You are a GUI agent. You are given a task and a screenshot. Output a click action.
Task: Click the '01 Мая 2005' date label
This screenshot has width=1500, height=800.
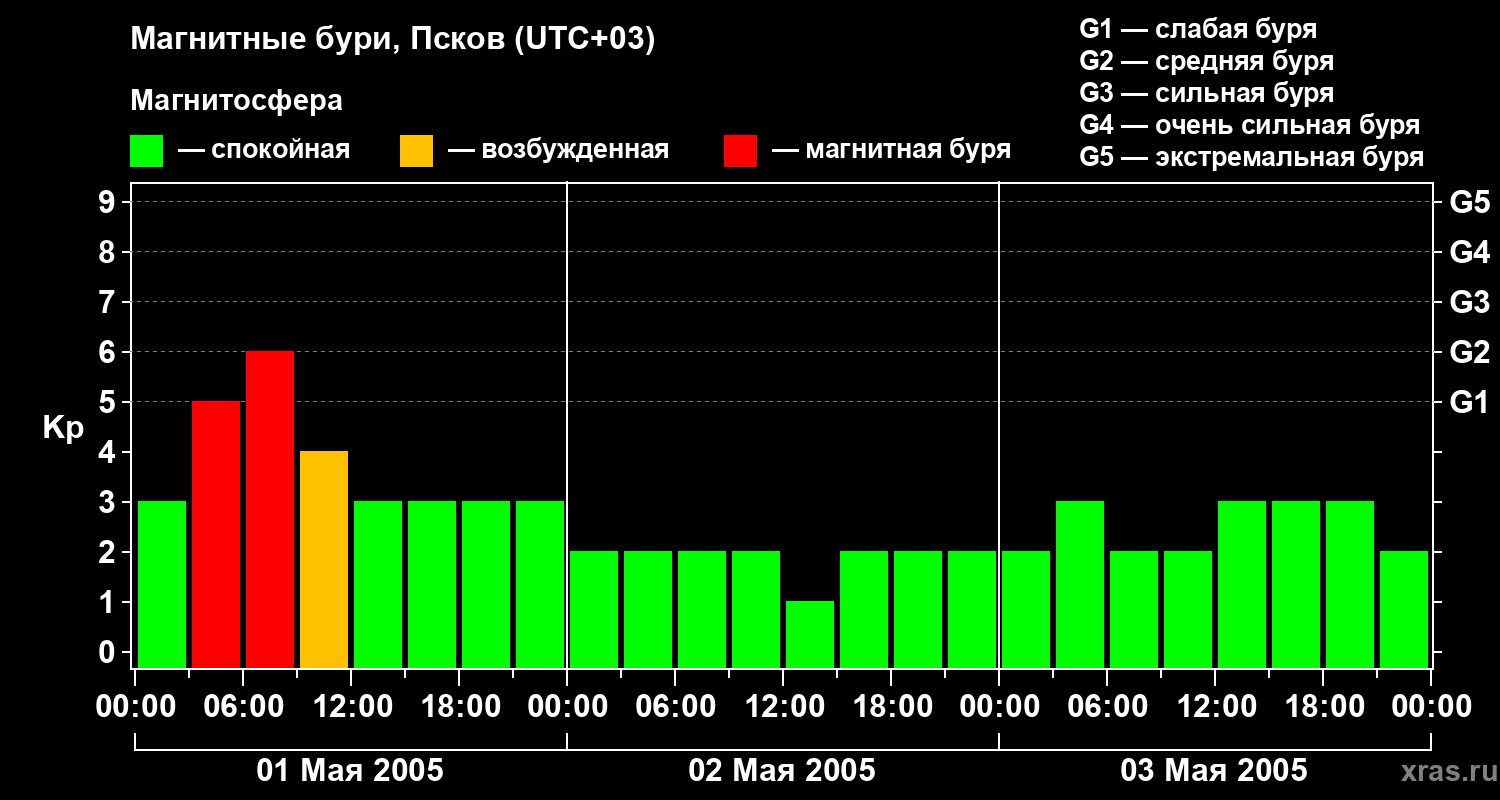(350, 770)
